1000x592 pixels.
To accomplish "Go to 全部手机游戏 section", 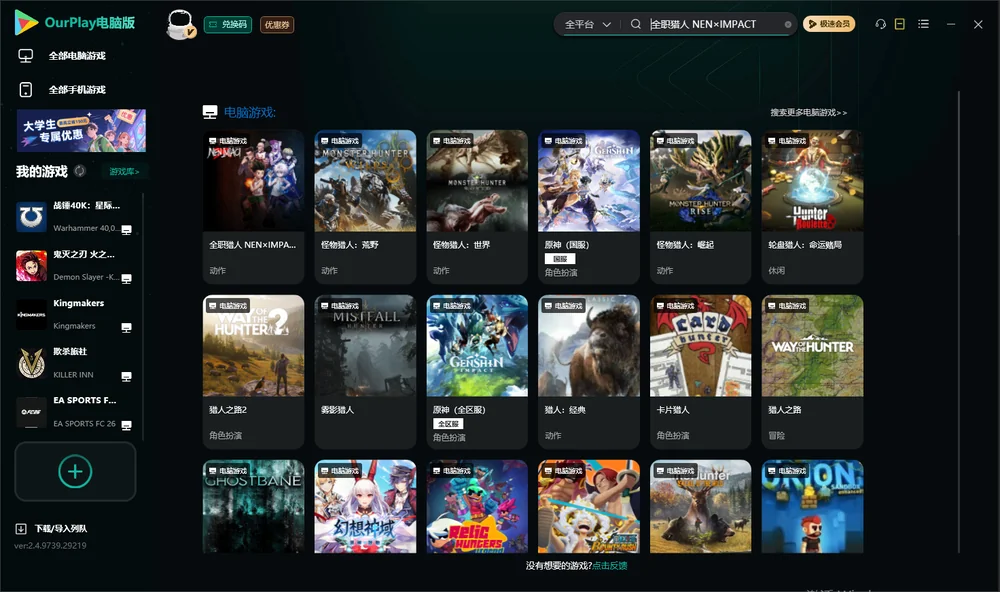I will coord(62,89).
